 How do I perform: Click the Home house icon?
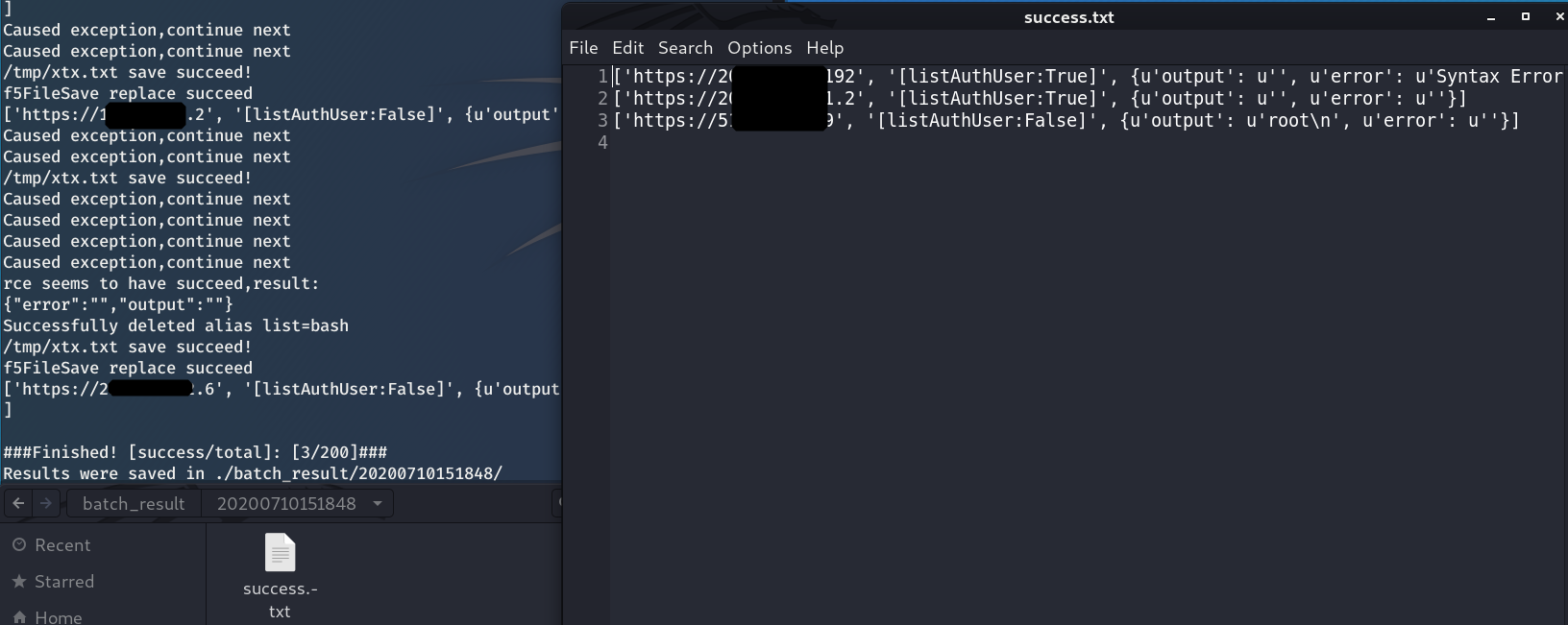[x=19, y=617]
